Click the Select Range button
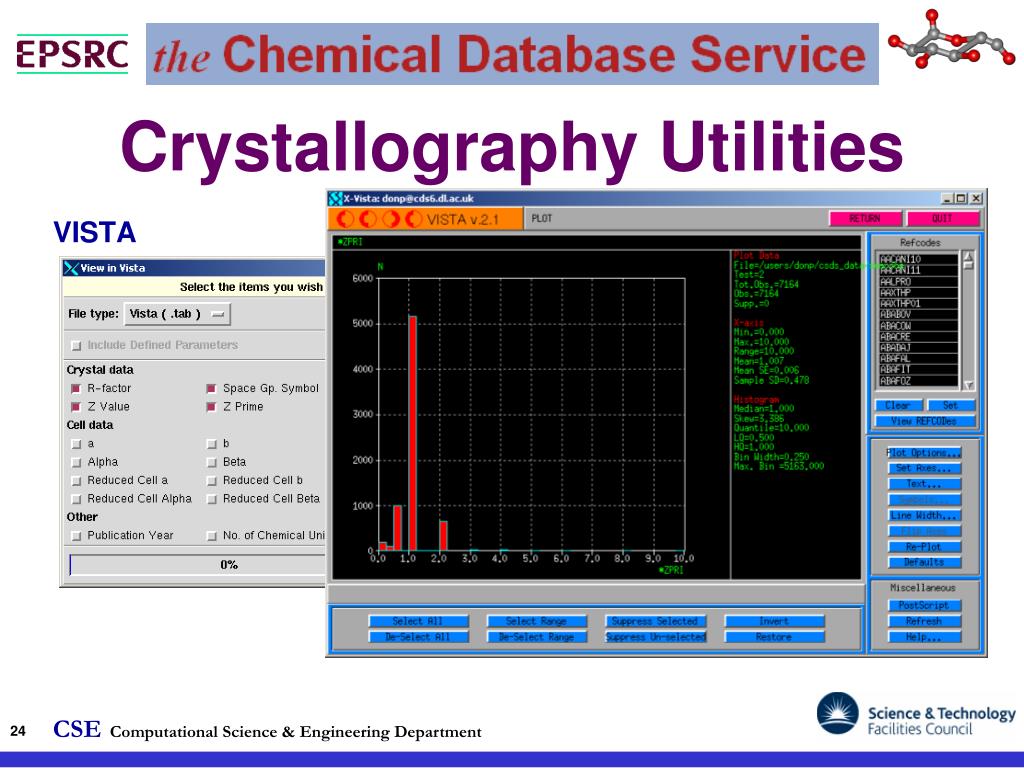The width and height of the screenshot is (1024, 768). [x=536, y=621]
